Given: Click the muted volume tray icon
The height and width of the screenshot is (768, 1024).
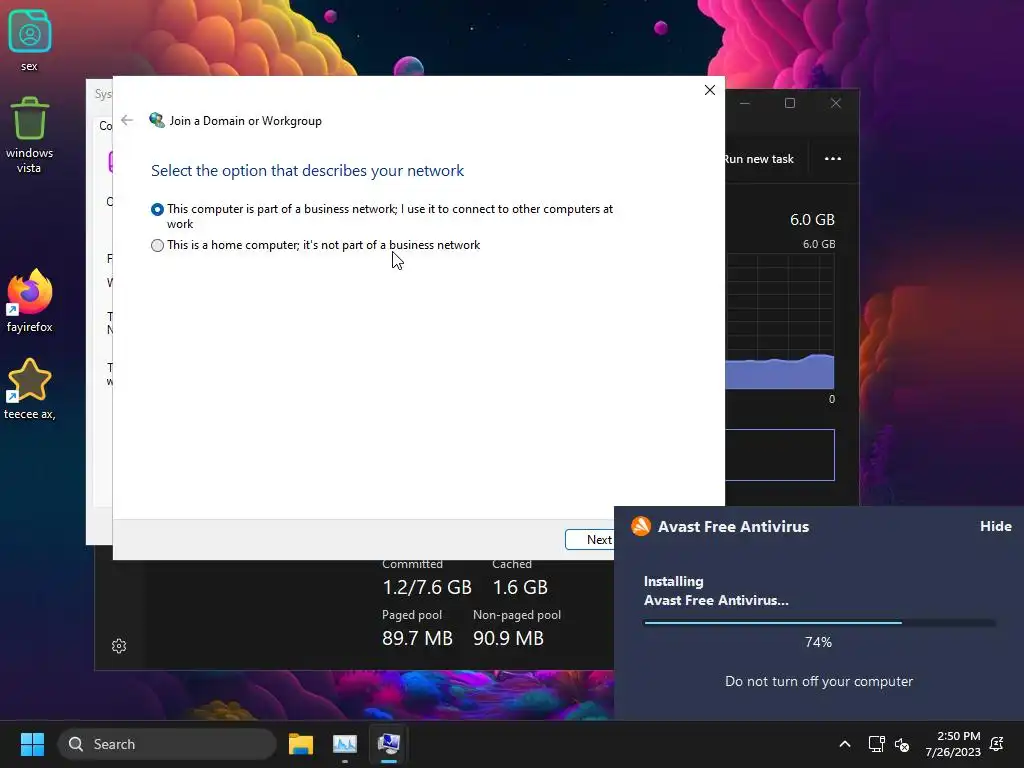Looking at the screenshot, I should tap(902, 744).
